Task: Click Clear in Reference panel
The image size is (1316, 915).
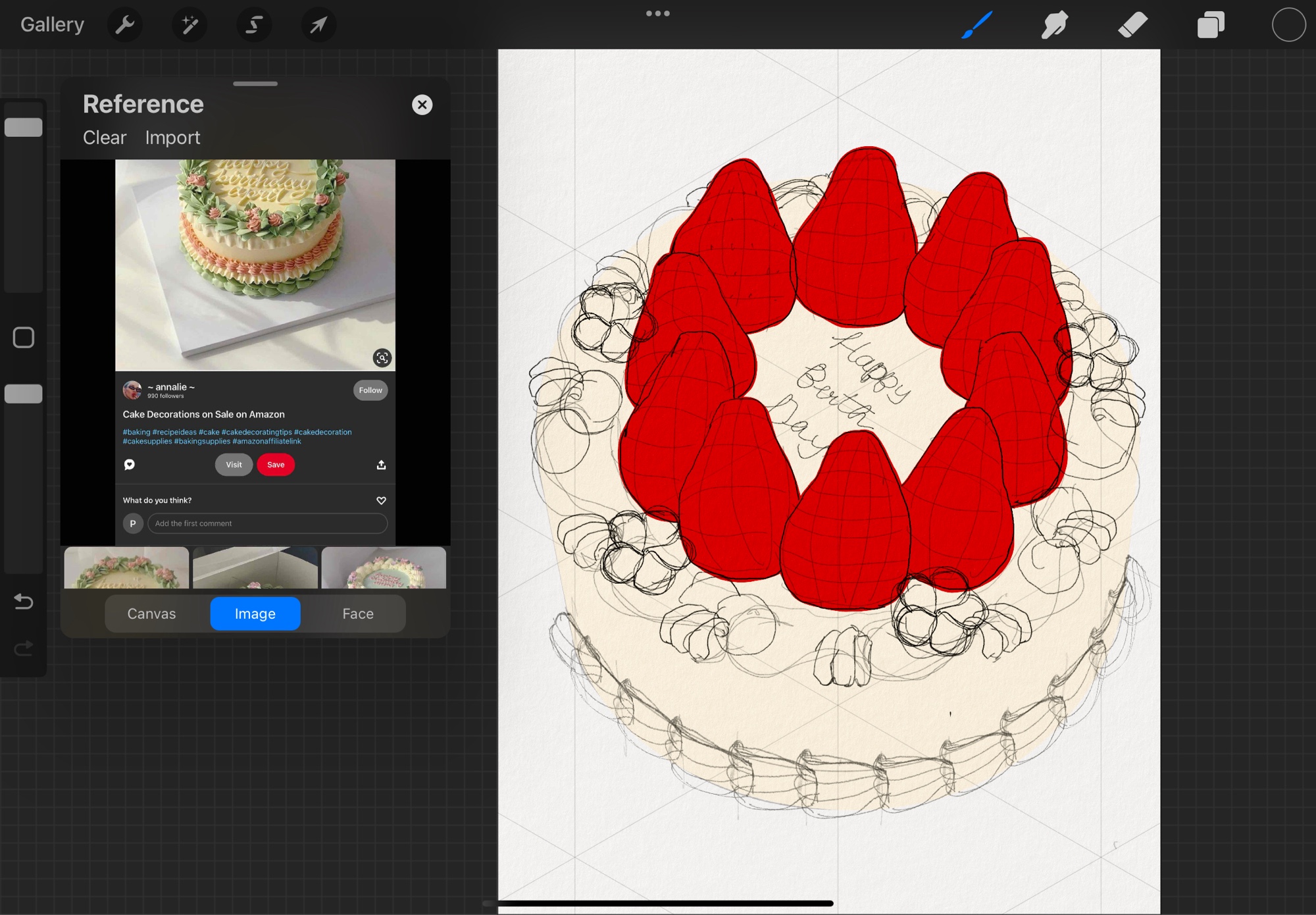Action: click(105, 138)
